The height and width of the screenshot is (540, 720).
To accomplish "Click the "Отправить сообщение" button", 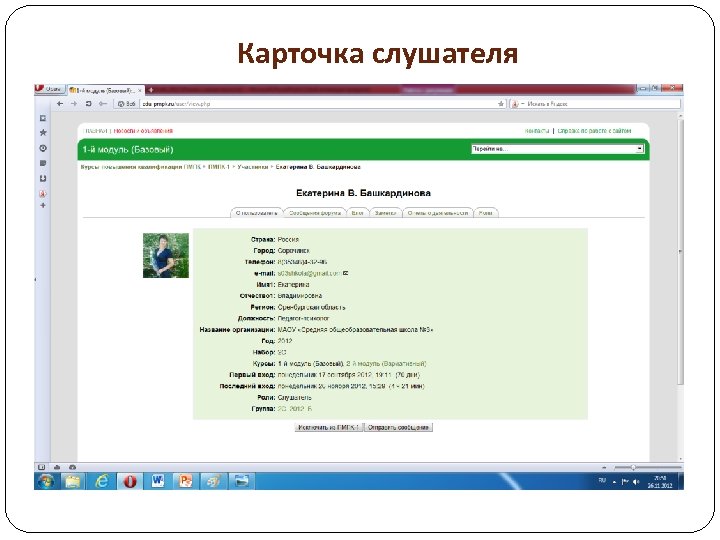I will (398, 428).
